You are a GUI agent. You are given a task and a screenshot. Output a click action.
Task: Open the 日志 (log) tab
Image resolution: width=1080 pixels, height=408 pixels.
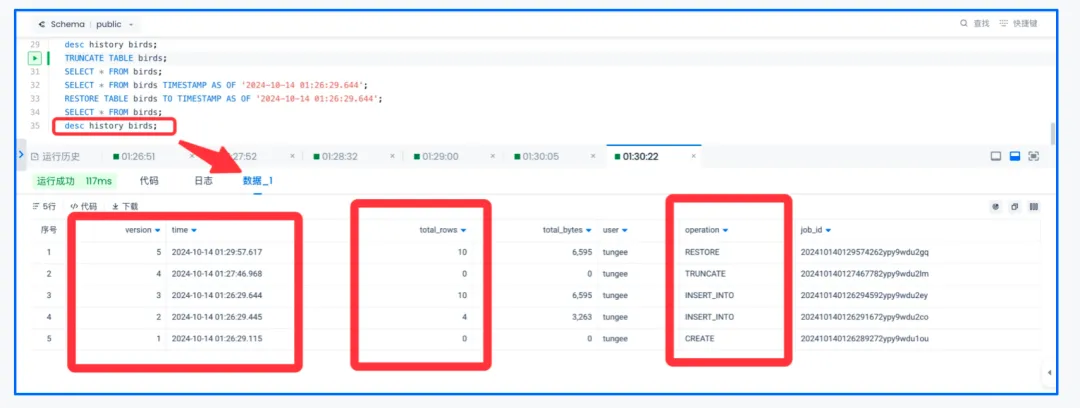(x=203, y=181)
